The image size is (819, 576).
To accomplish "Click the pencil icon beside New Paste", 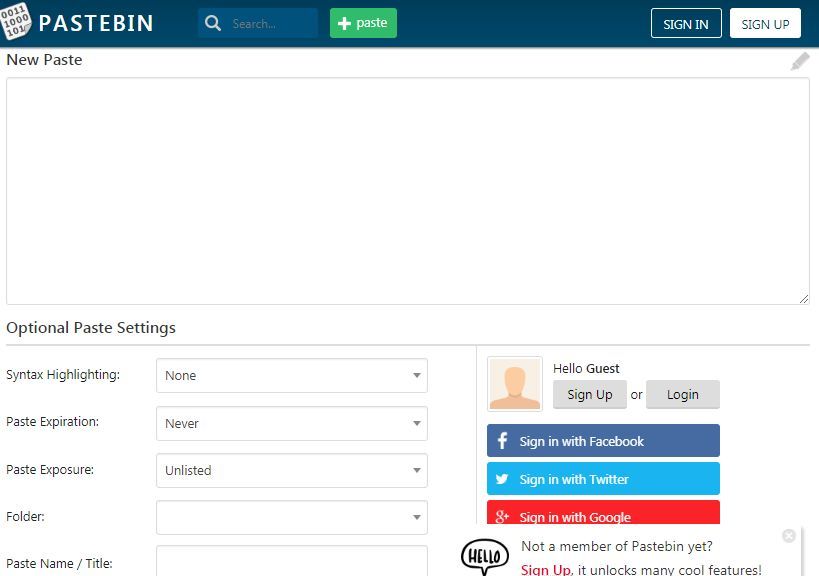I will (x=800, y=62).
